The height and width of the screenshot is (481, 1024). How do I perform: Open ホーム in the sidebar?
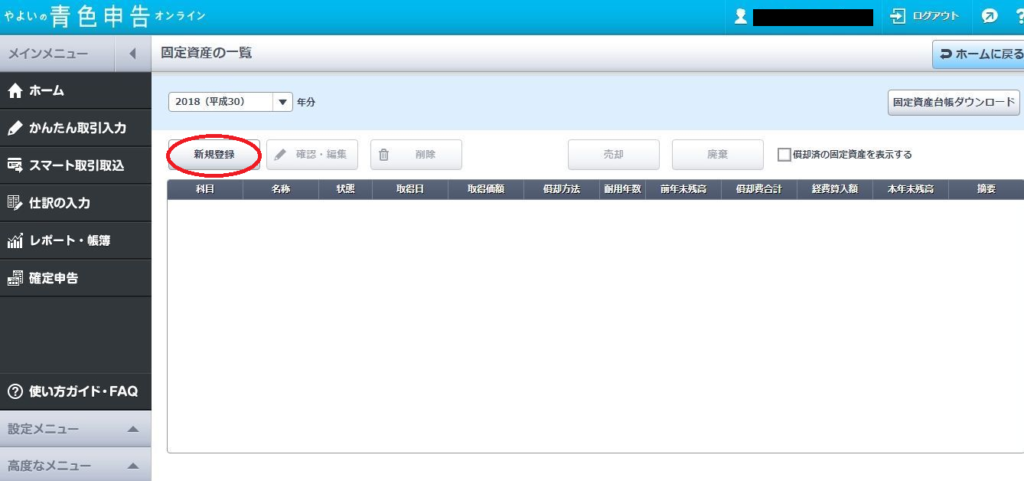75,91
